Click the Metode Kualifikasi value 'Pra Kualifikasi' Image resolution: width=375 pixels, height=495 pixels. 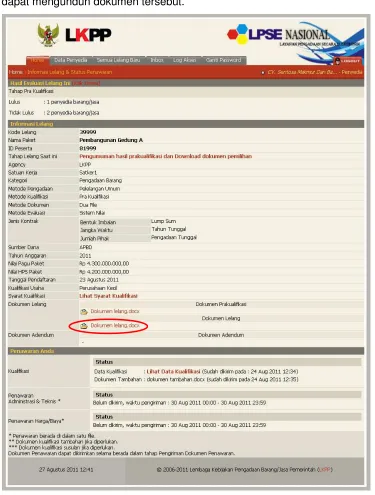94,197
